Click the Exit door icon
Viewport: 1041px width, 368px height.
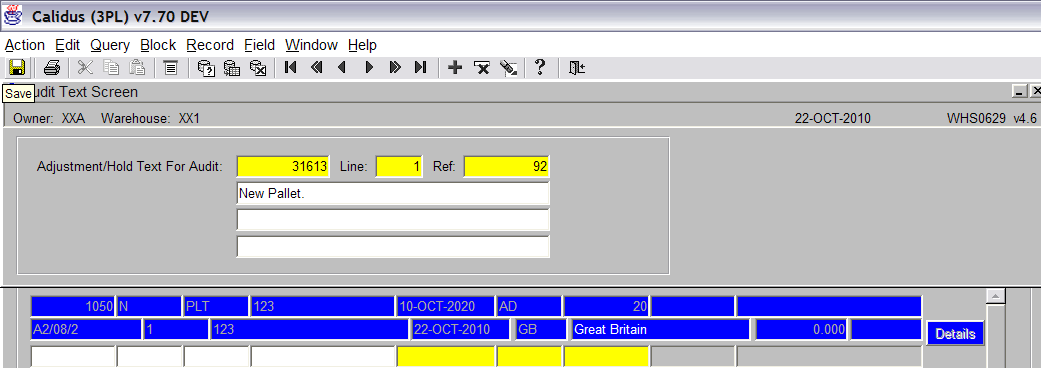(x=576, y=67)
